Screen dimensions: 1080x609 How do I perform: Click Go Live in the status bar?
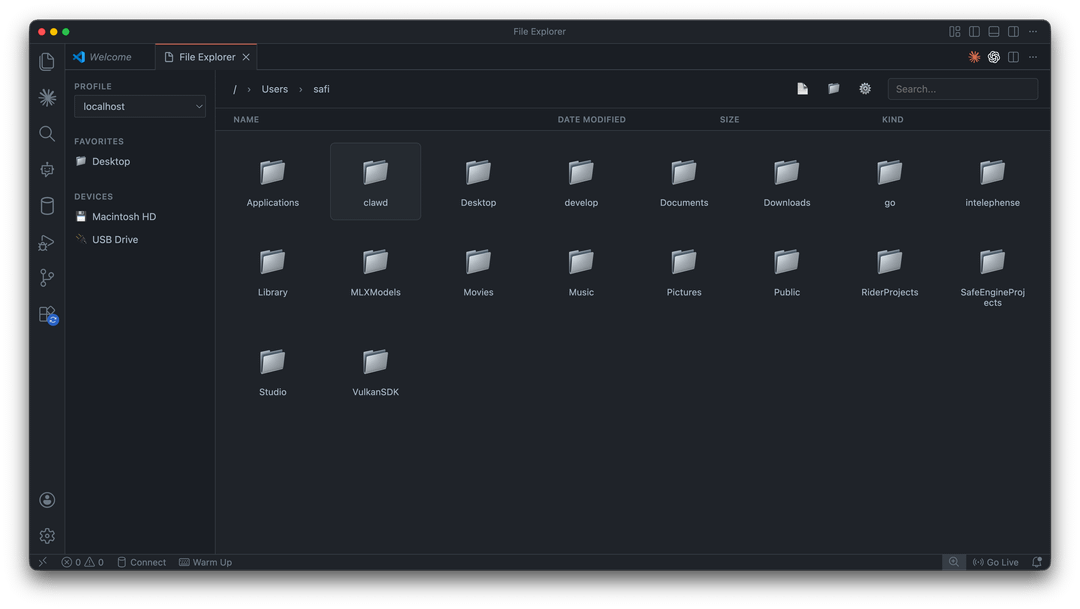[x=995, y=562]
